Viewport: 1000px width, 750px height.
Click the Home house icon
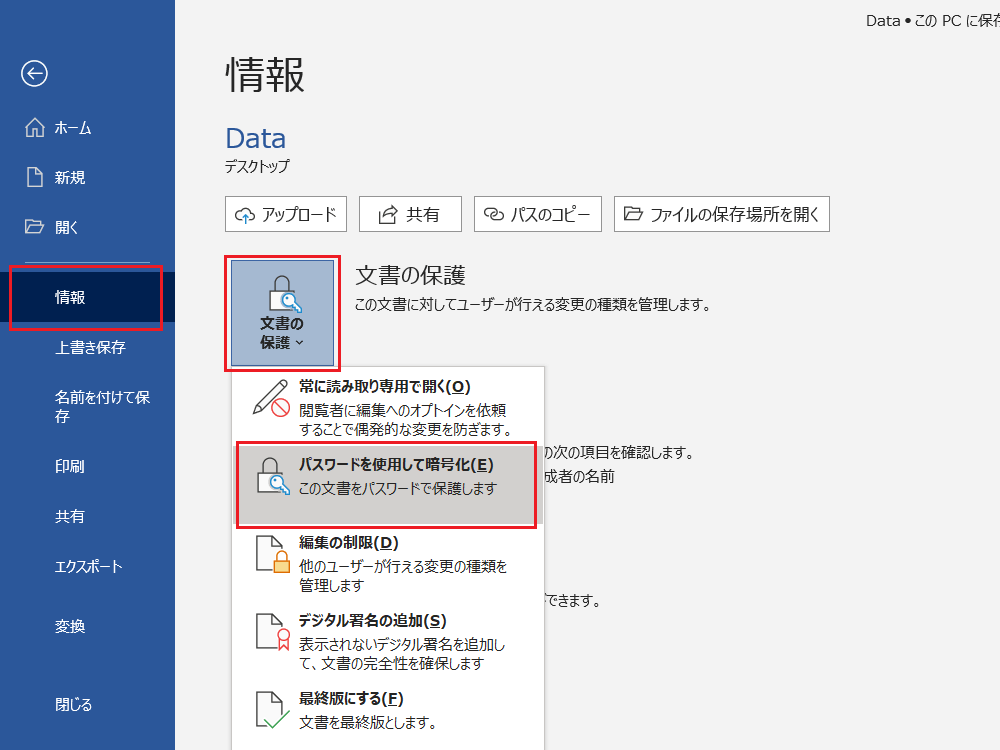point(34,128)
